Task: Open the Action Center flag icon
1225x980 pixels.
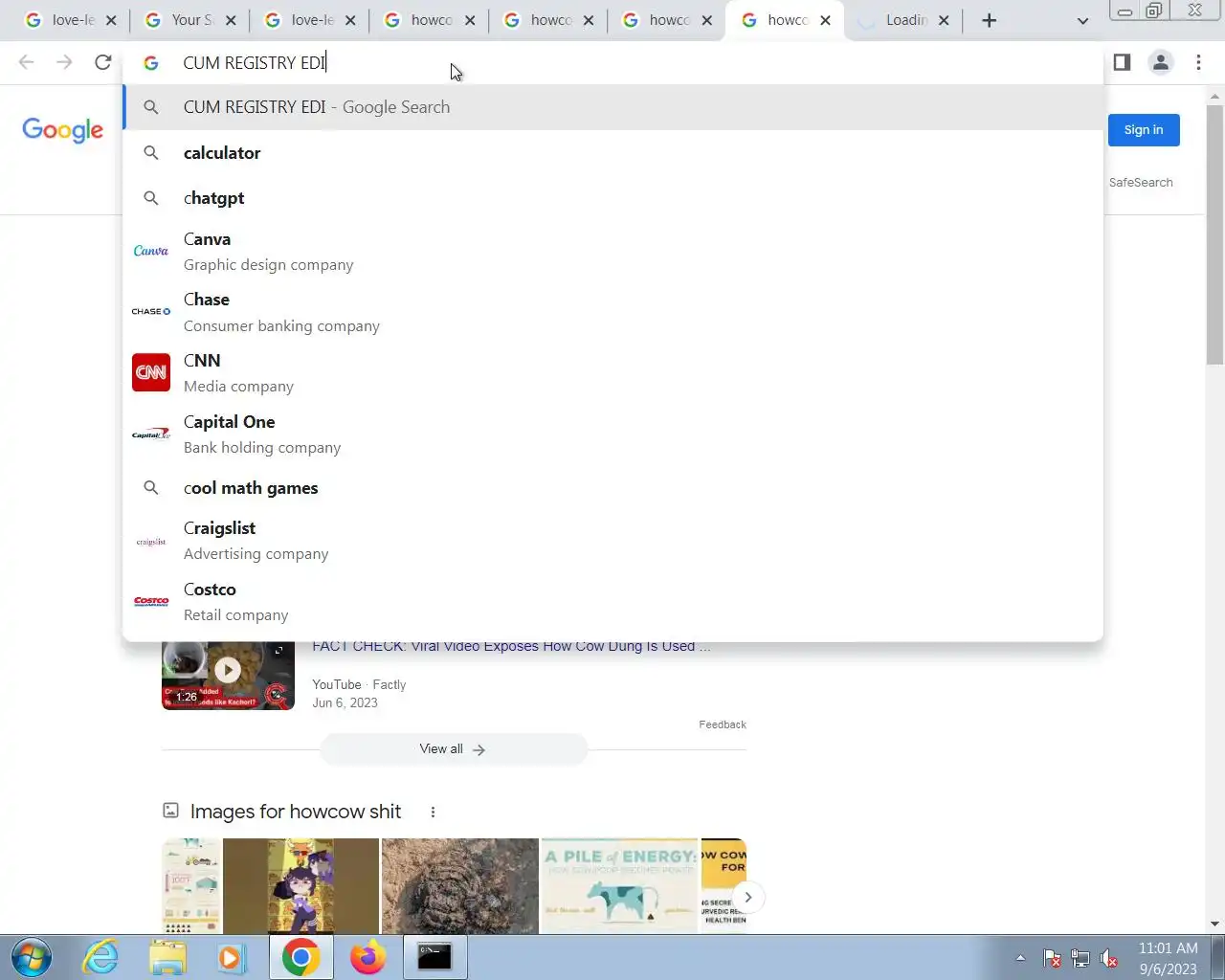Action: (1052, 958)
